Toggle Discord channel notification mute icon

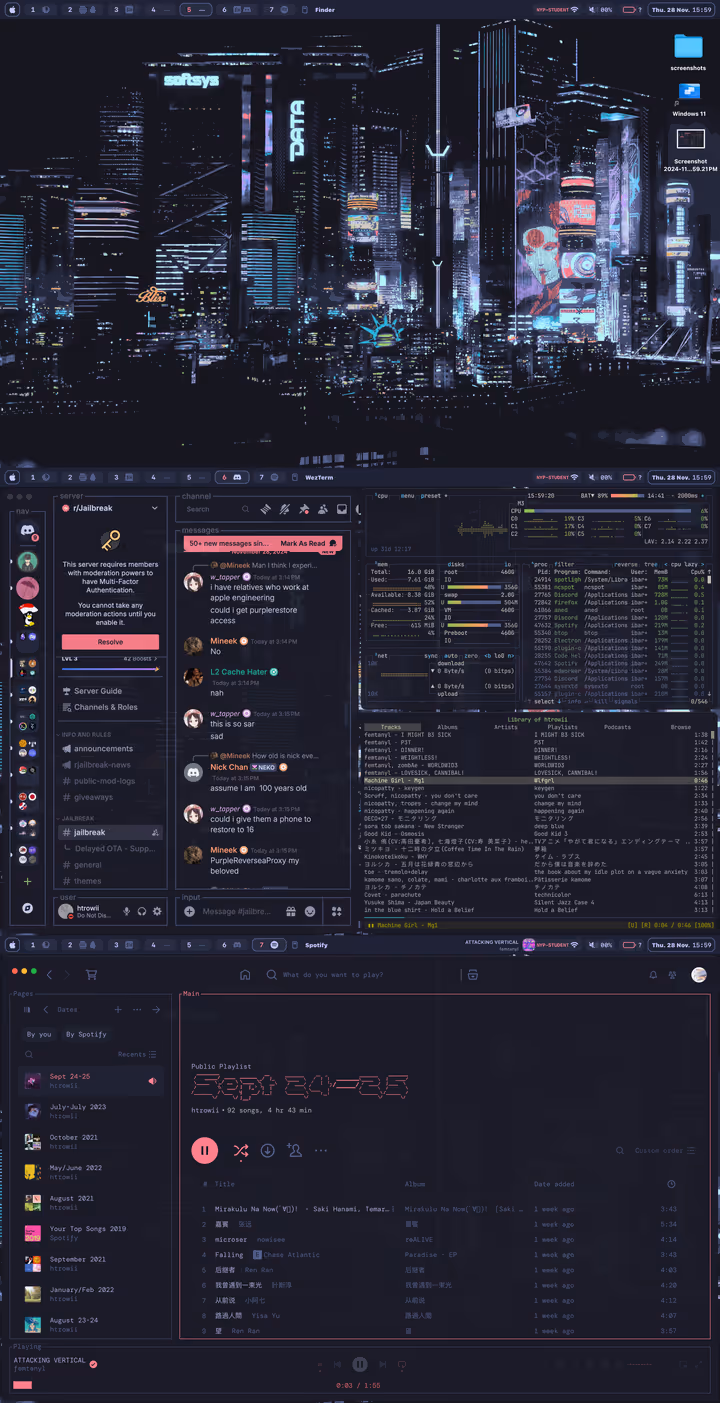[x=285, y=509]
